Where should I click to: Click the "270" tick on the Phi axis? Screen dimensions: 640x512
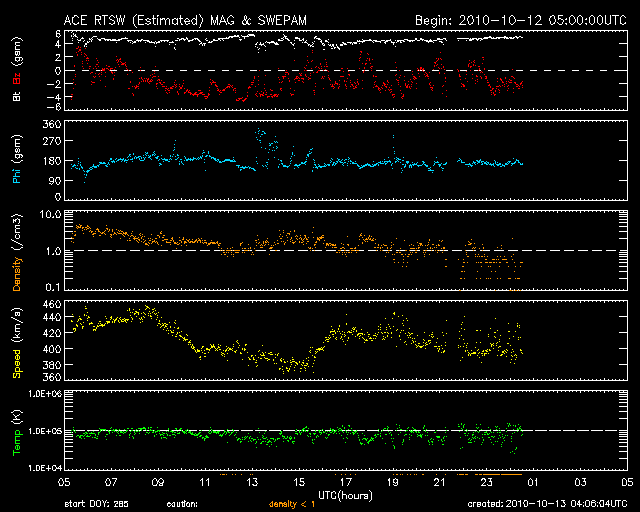pyautogui.click(x=52, y=141)
